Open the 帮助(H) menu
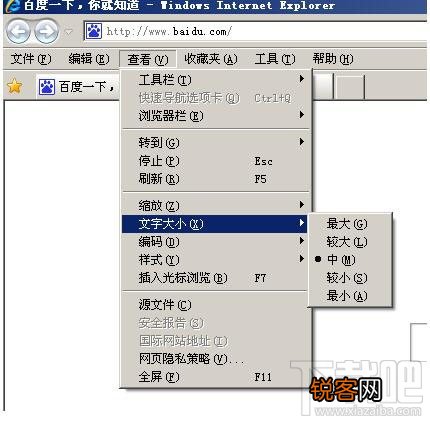 (333, 59)
